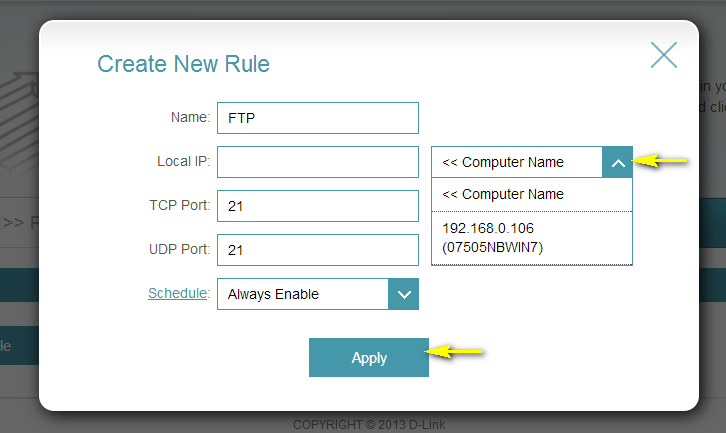Open the Schedule link
Screen dimensions: 726x433
pyautogui.click(x=178, y=293)
